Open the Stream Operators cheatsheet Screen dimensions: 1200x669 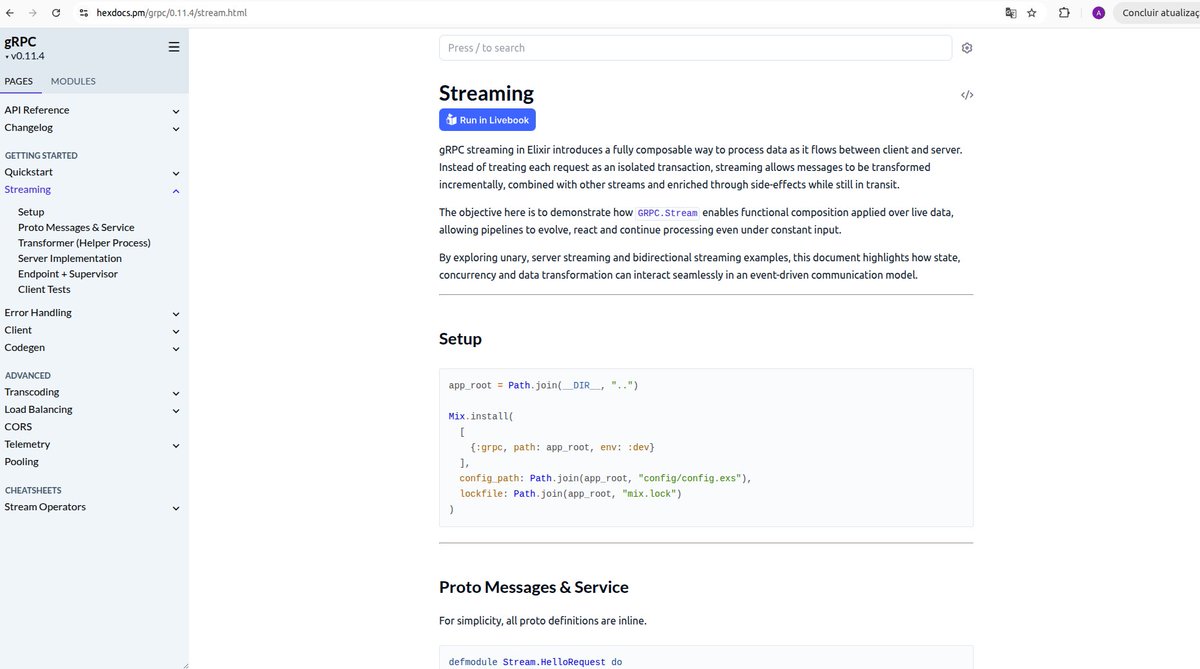pos(45,507)
